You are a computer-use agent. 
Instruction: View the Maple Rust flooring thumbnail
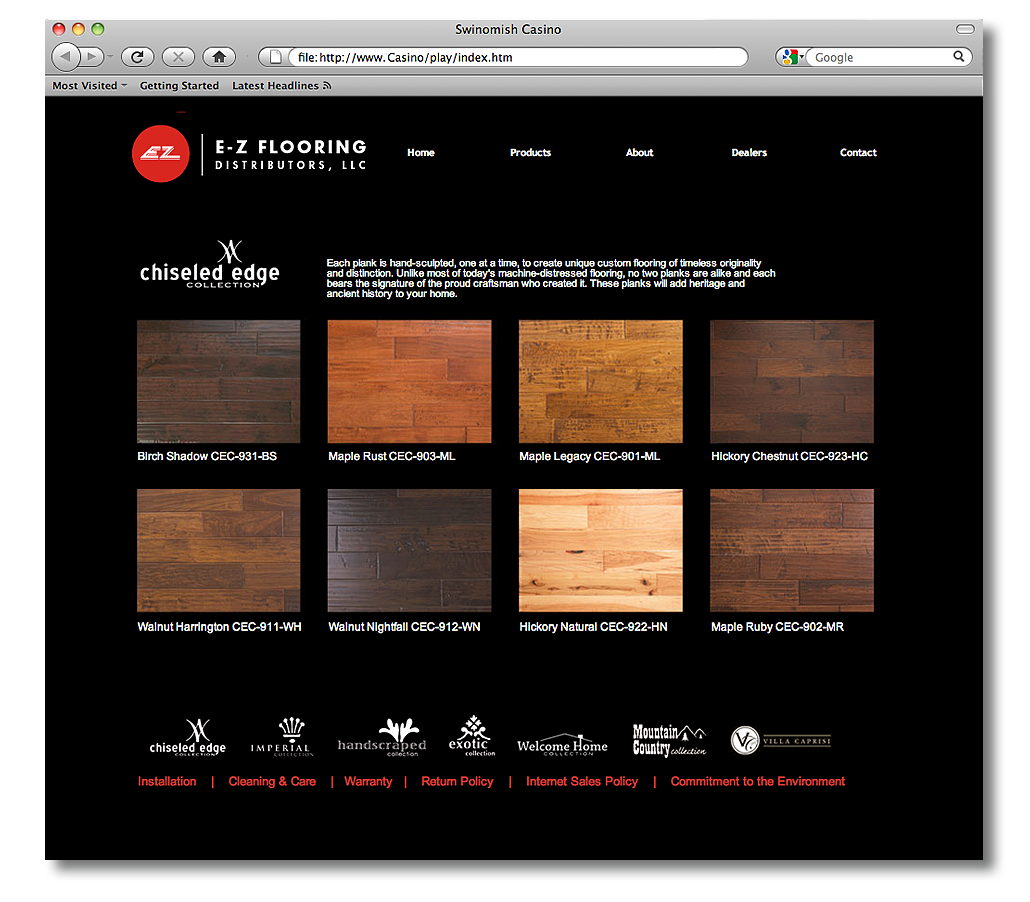pos(409,381)
